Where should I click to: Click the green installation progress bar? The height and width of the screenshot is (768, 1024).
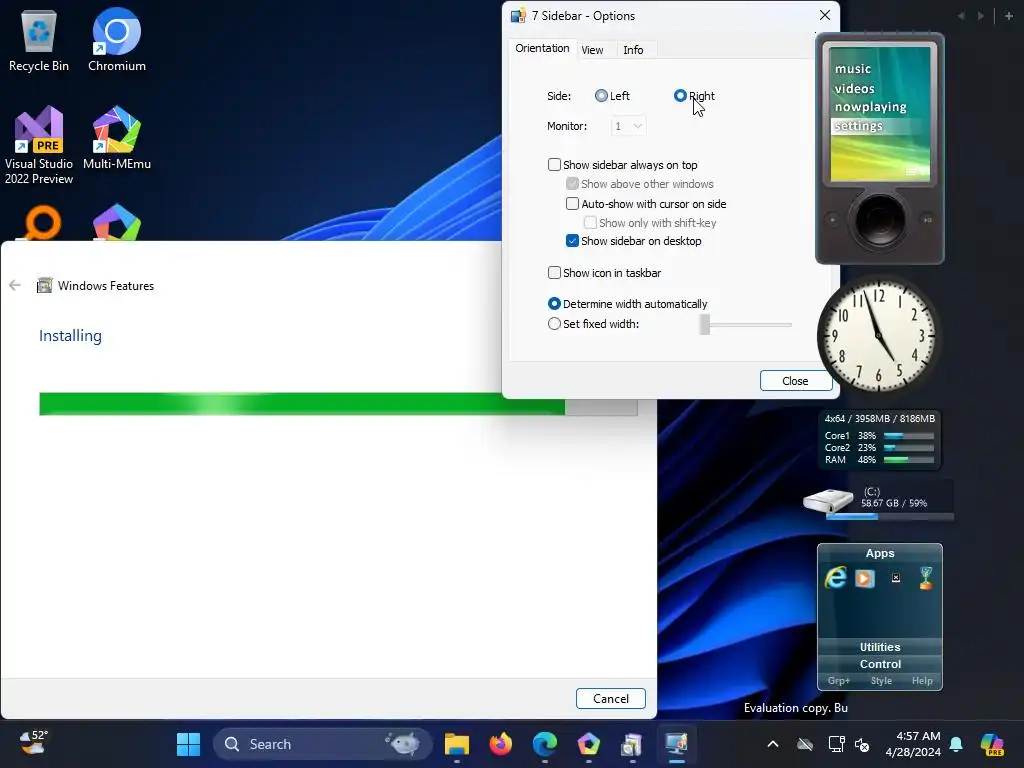pos(302,404)
